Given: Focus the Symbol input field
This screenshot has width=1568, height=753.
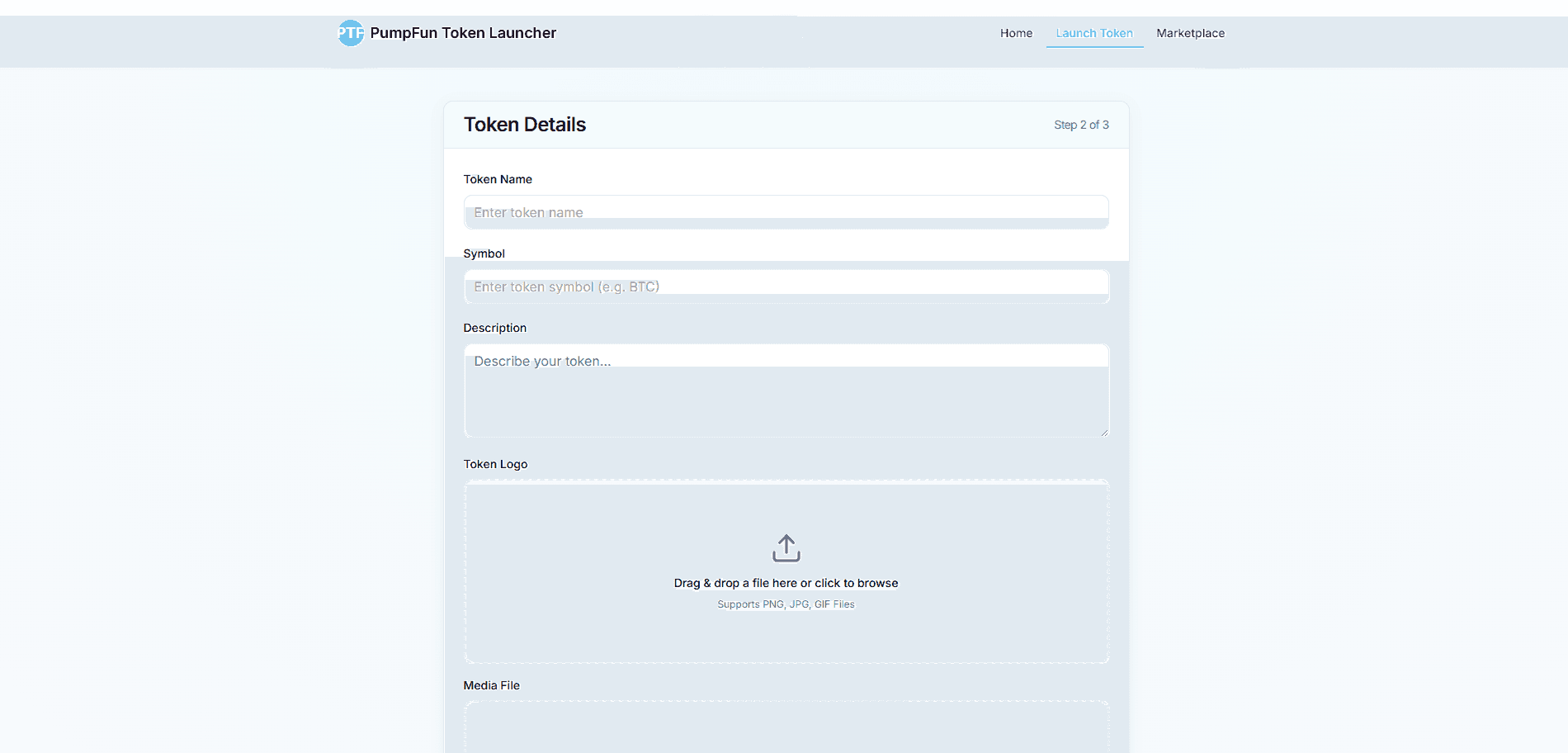Looking at the screenshot, I should click(x=786, y=287).
